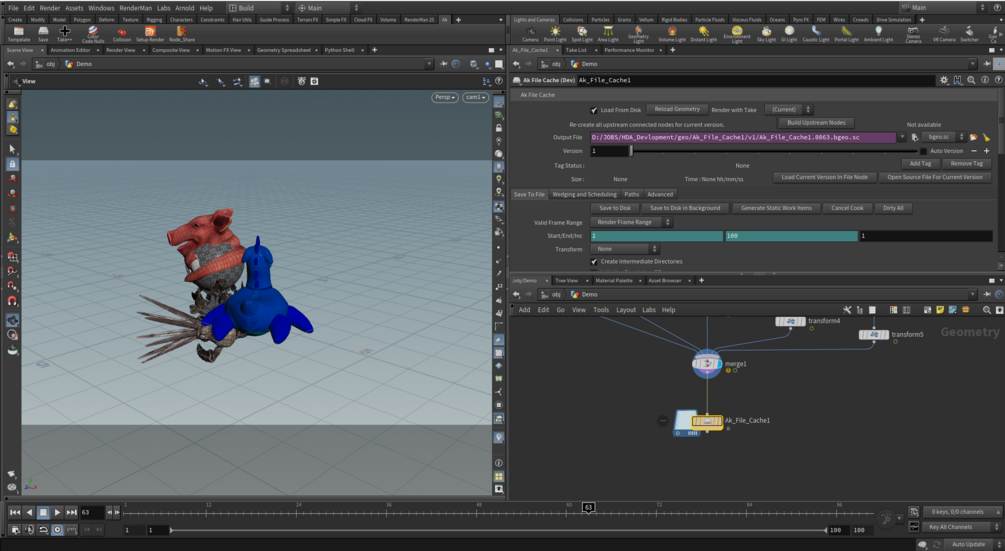Click the Sky Light shelf icon
The width and height of the screenshot is (1005, 551).
(x=766, y=33)
